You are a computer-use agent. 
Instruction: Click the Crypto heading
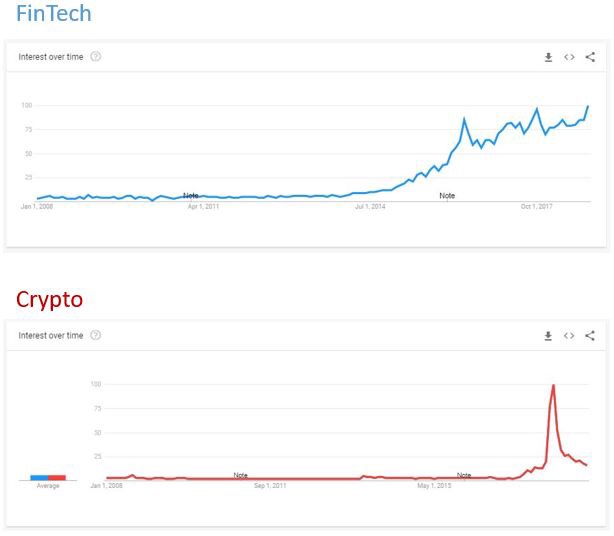pos(49,299)
